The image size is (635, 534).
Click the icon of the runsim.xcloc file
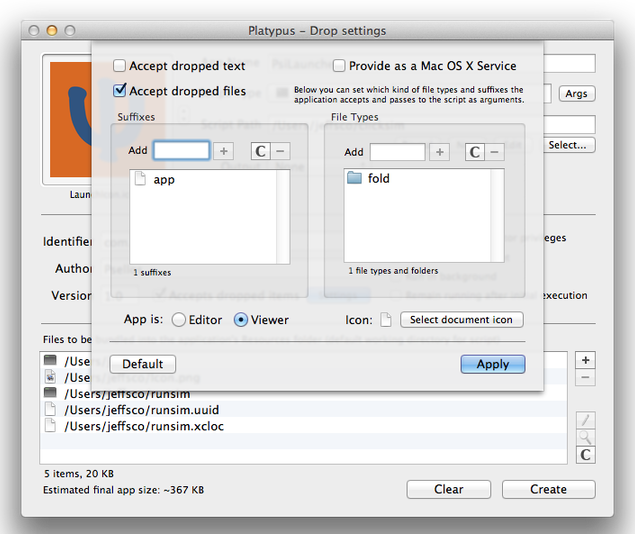[50, 425]
